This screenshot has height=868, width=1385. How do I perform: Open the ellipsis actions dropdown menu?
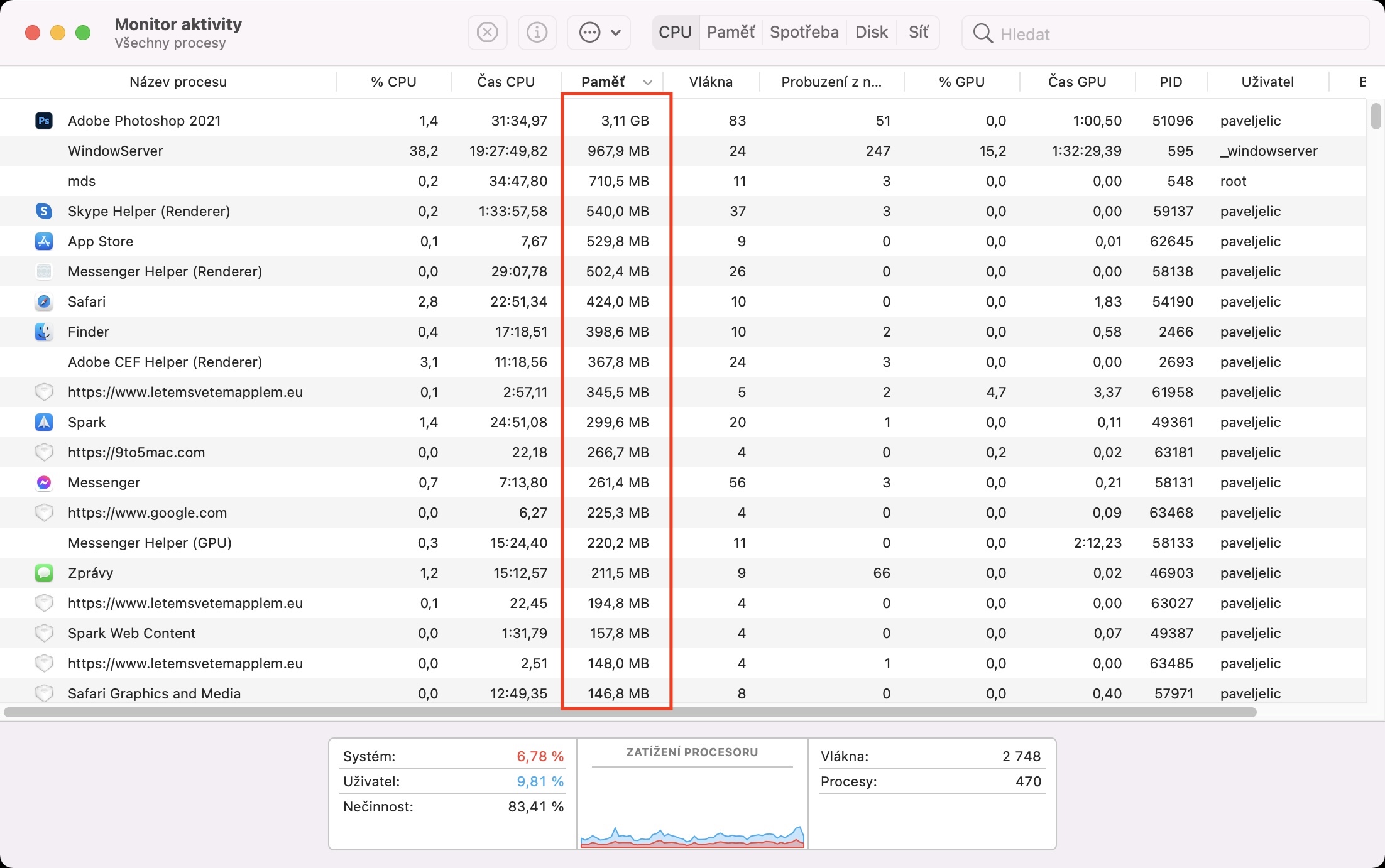point(599,33)
